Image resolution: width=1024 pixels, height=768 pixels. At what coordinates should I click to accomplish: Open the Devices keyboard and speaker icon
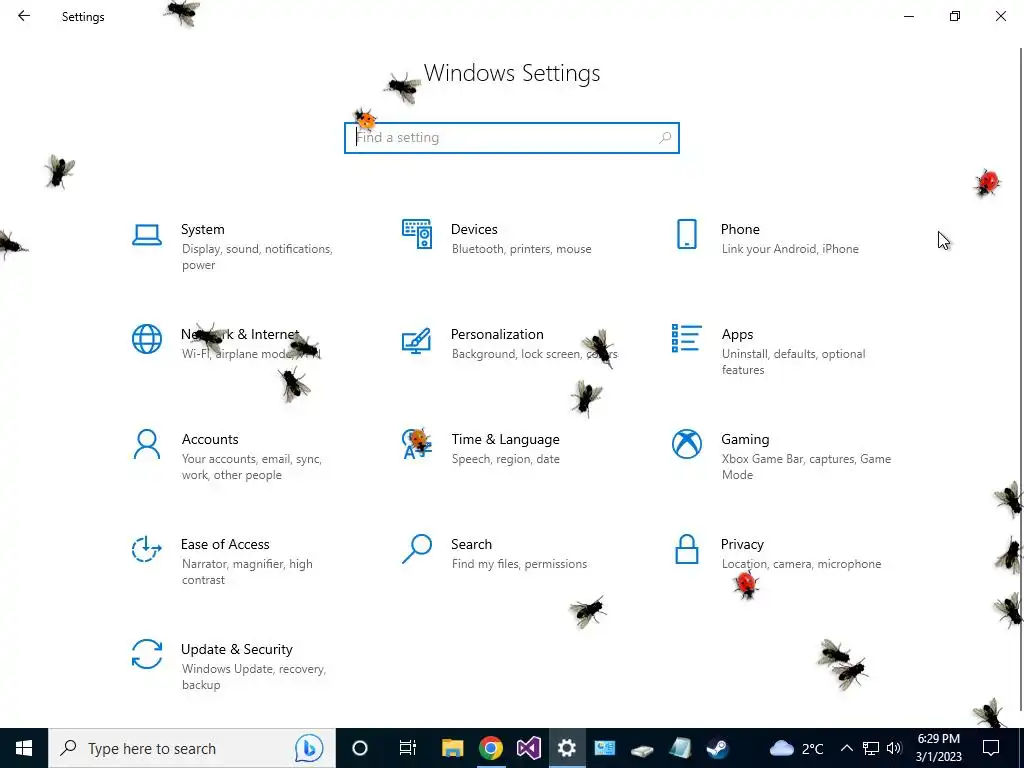click(x=417, y=234)
